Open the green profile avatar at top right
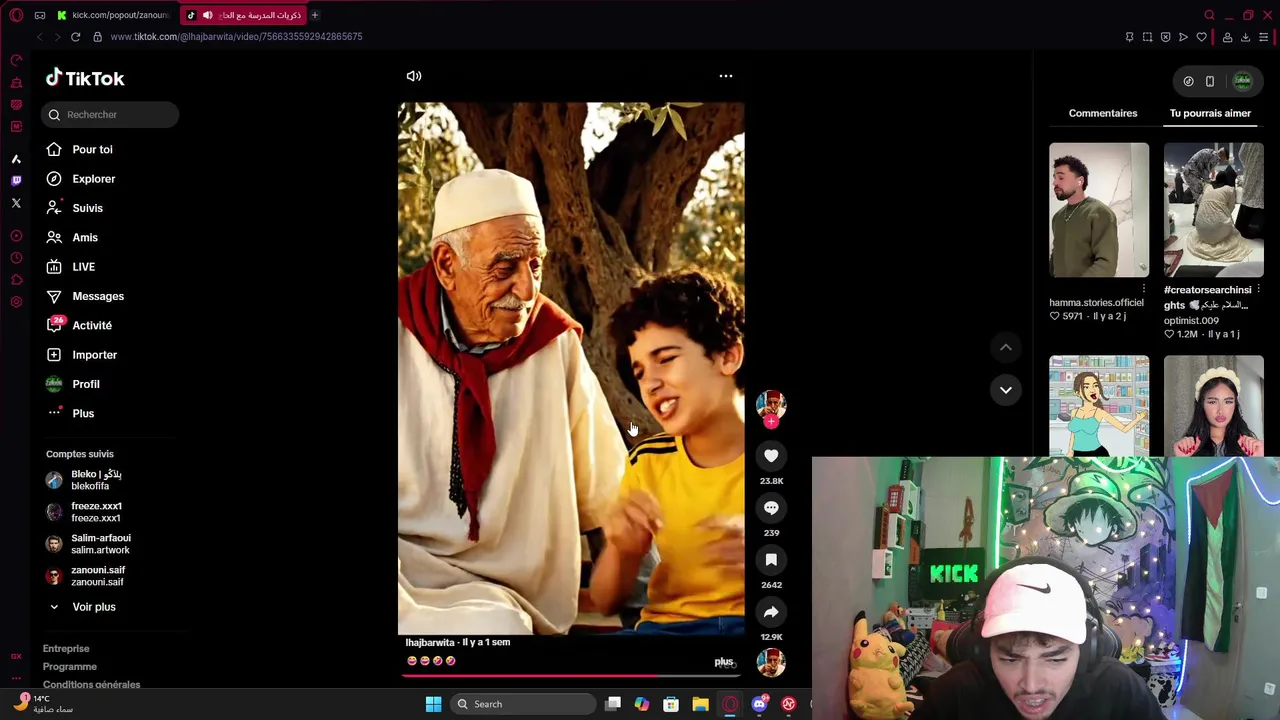The height and width of the screenshot is (720, 1280). coord(1243,81)
